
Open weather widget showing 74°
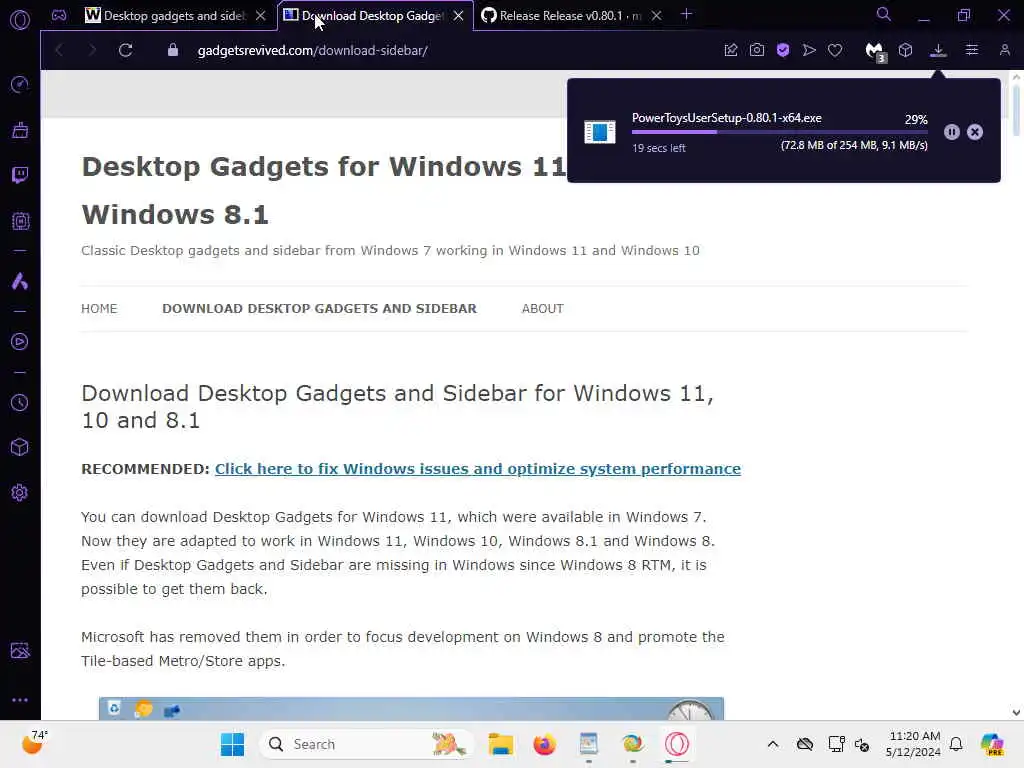(x=34, y=743)
